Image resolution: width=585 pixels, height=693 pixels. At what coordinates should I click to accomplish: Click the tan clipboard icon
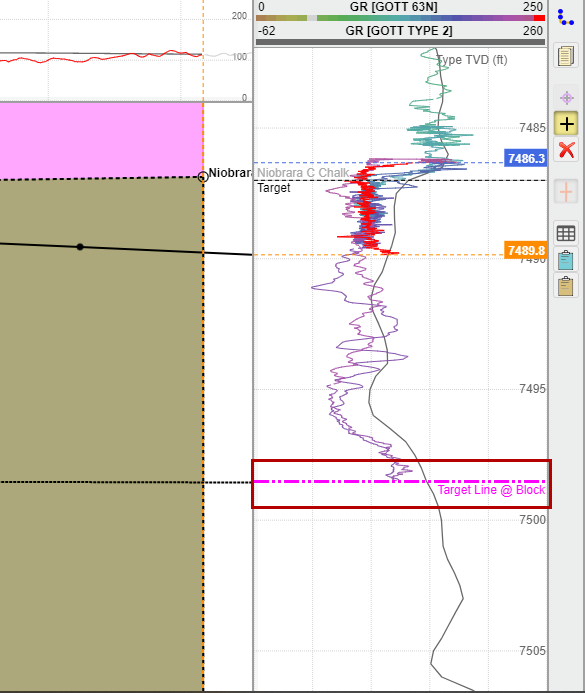point(566,286)
